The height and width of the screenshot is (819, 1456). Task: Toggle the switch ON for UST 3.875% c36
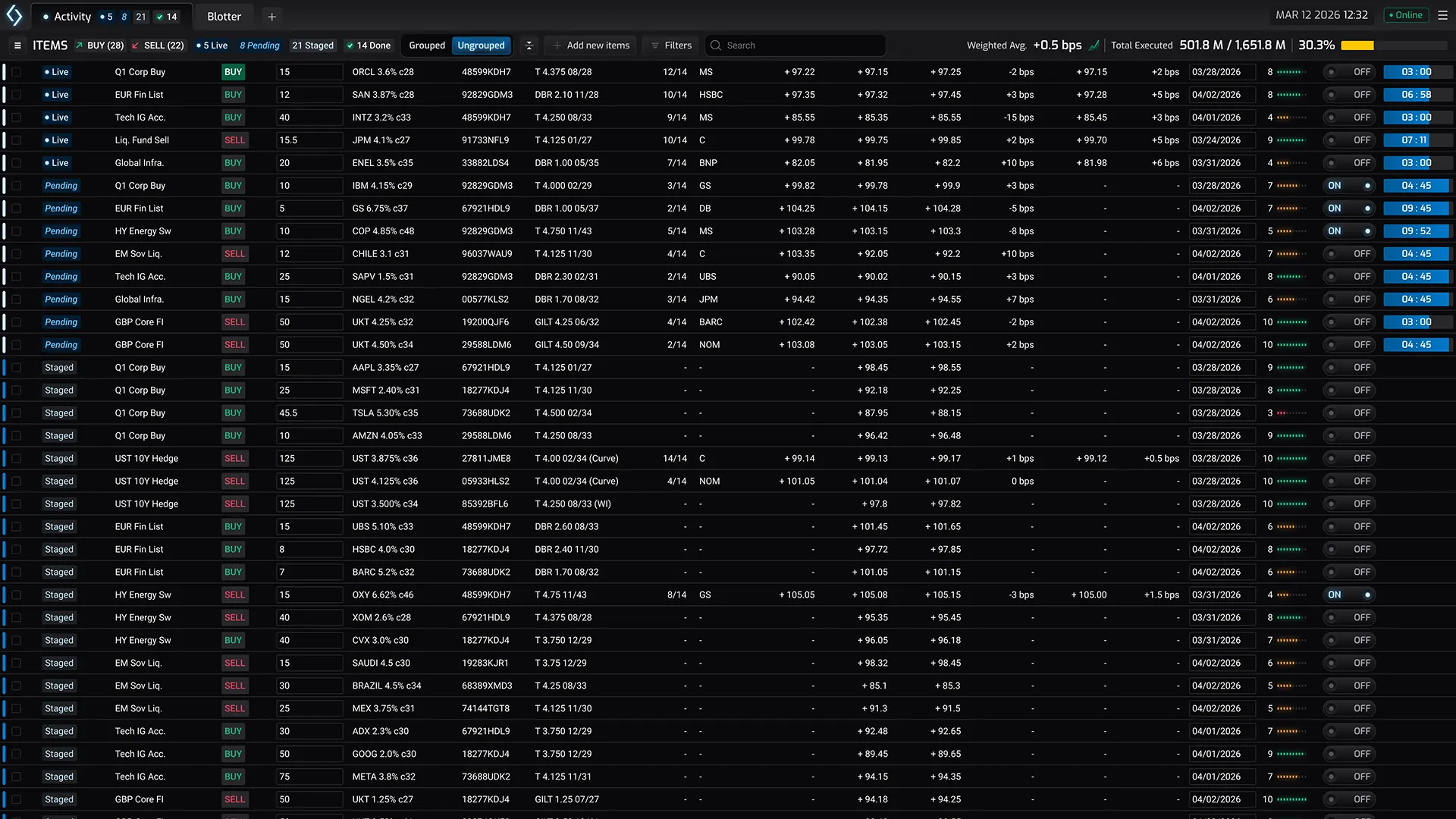1349,459
